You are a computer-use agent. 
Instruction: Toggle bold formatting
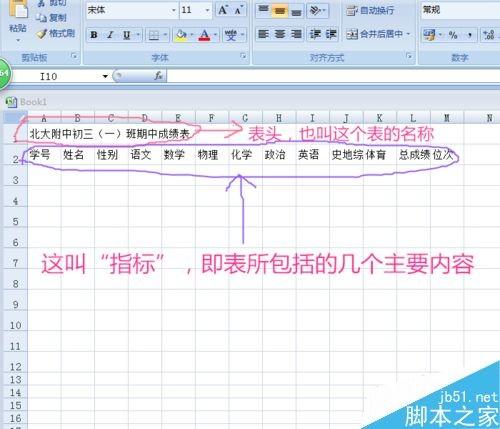tap(94, 35)
